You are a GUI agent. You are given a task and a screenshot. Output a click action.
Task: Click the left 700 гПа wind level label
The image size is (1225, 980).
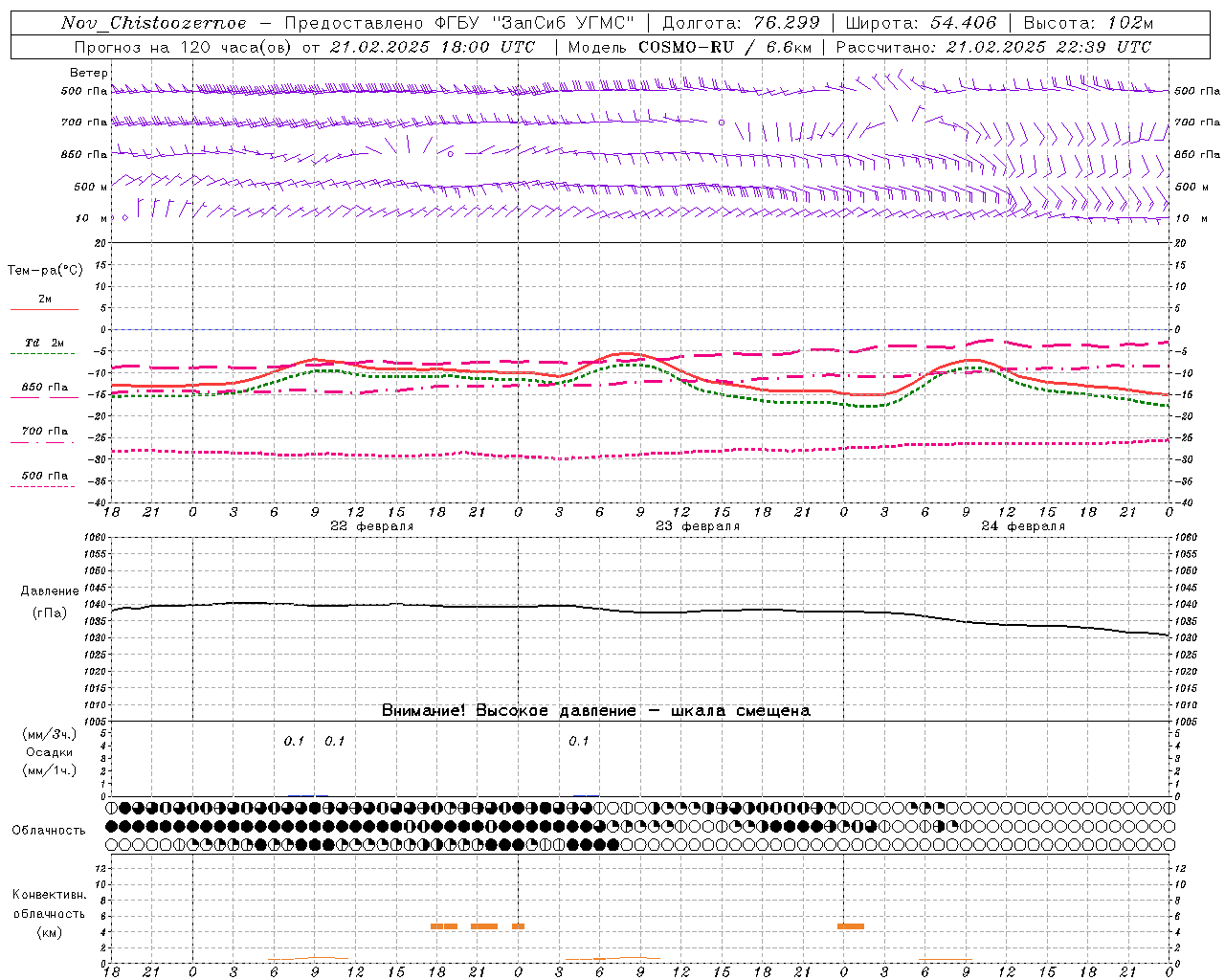84,122
